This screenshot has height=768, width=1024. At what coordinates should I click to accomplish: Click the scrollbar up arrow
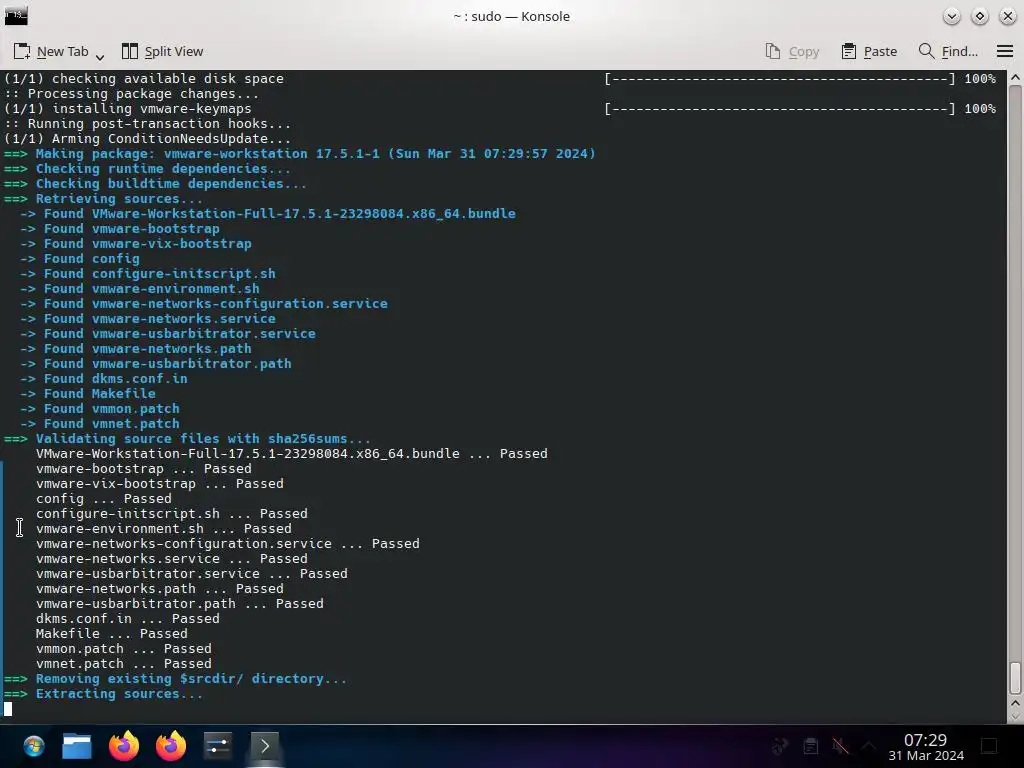click(x=1015, y=78)
